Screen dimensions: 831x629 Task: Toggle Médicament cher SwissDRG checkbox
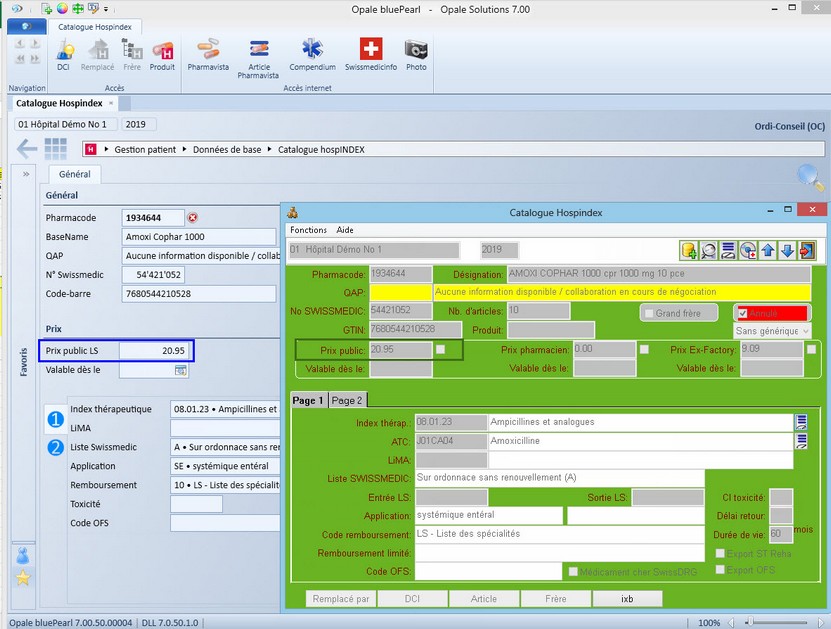[x=573, y=572]
